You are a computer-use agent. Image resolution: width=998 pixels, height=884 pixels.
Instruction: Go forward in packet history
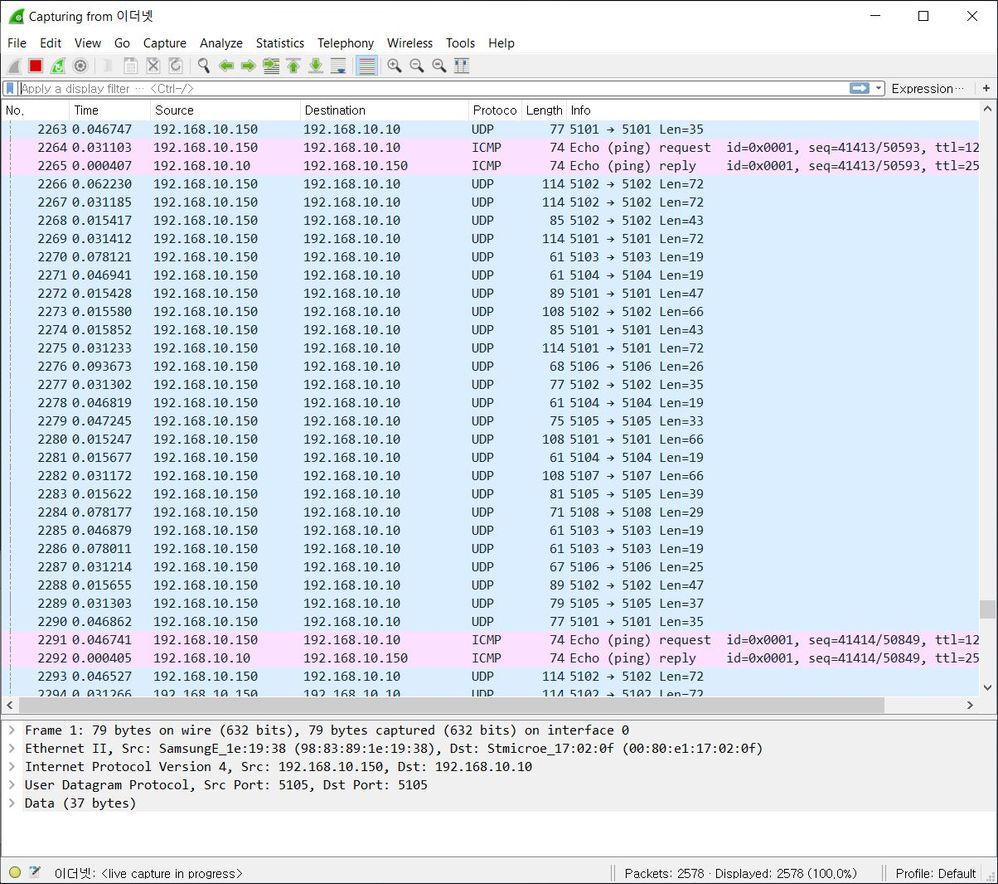(248, 66)
